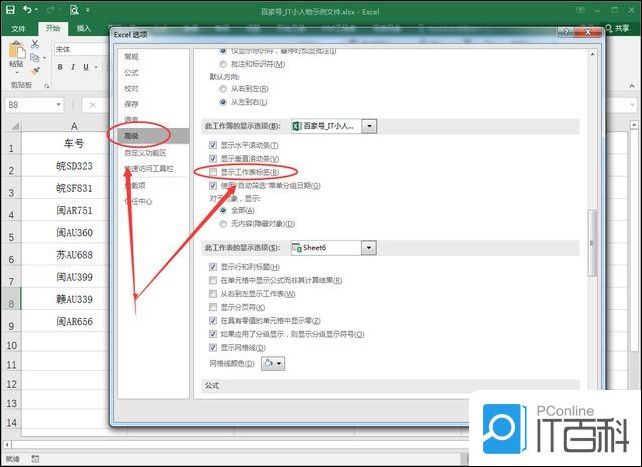The image size is (642, 467).
Task: Enable 显示分页符 checkbox
Action: 213,307
